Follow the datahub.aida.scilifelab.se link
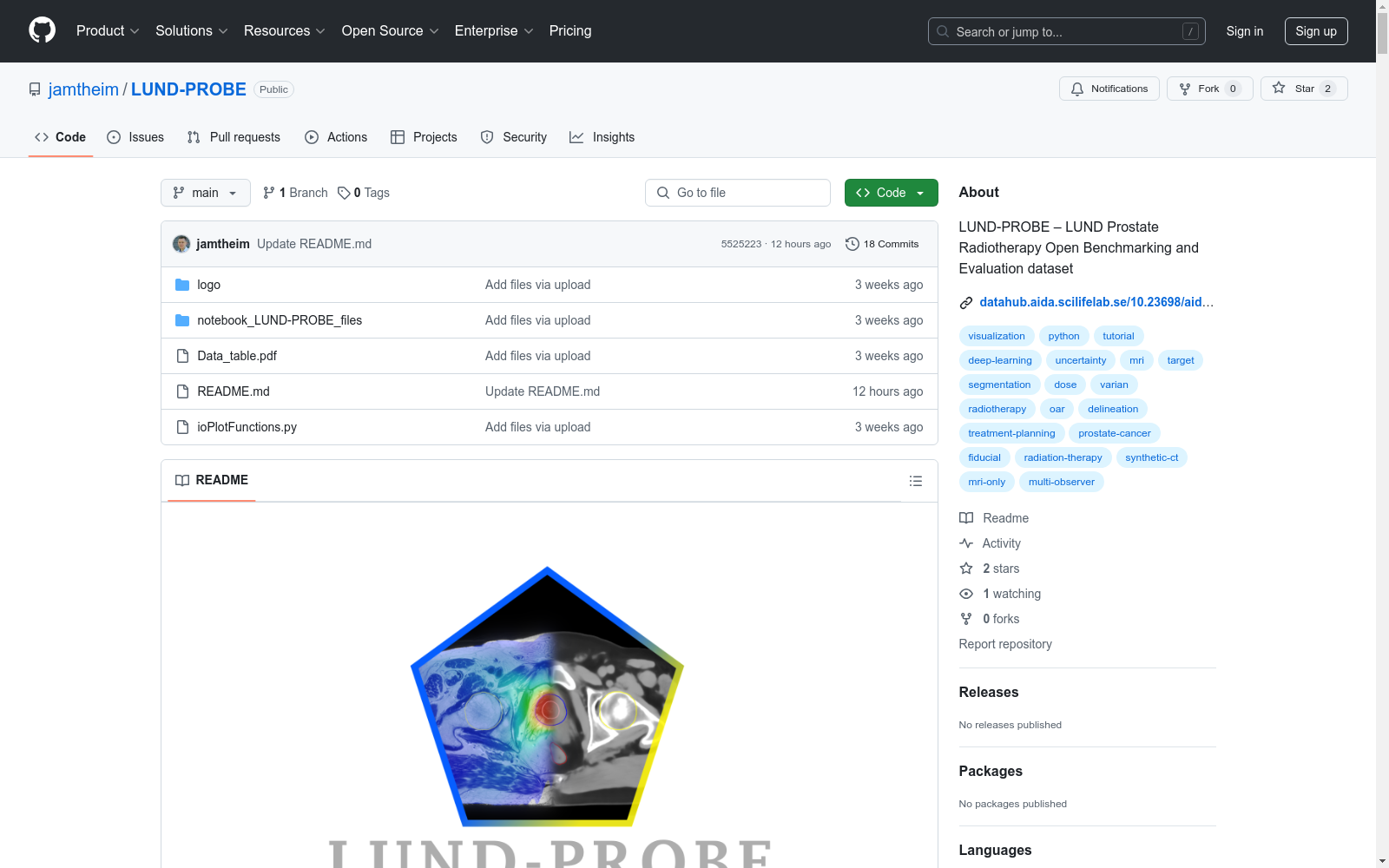Screen dimensions: 1389x868 (x=1096, y=302)
